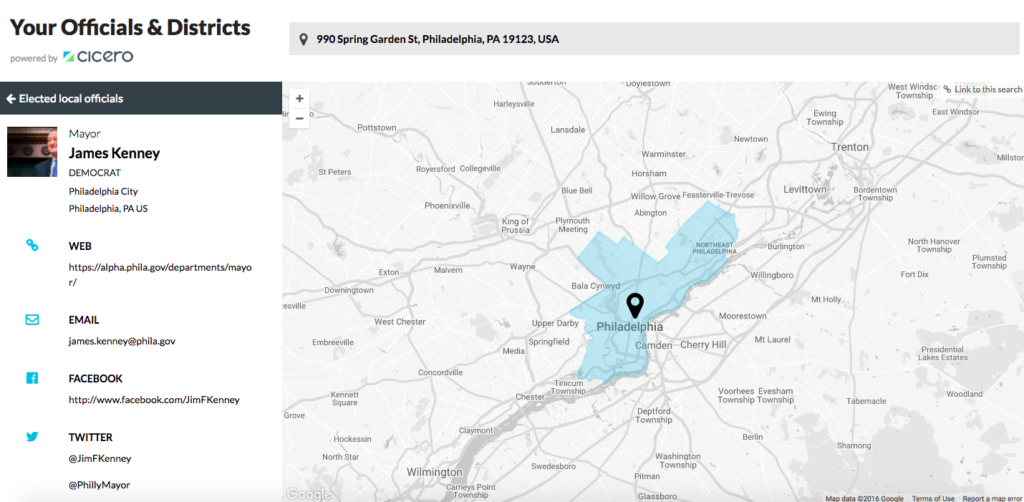Click the location pin icon in the address bar

click(x=303, y=39)
